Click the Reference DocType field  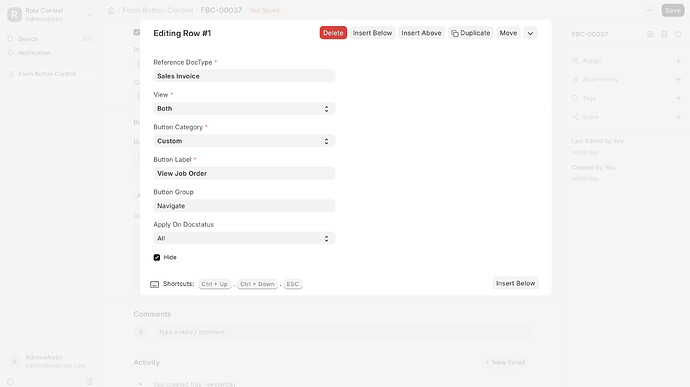tap(244, 76)
